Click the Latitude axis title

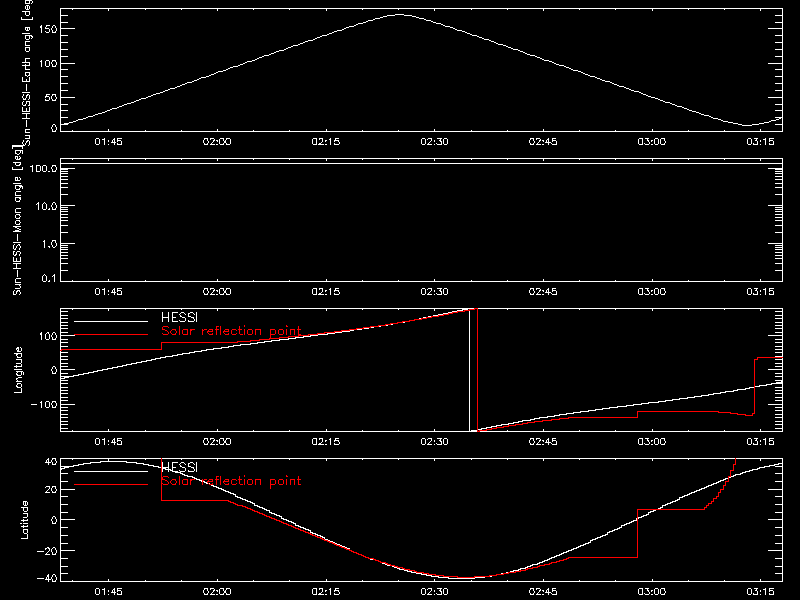tap(24, 520)
